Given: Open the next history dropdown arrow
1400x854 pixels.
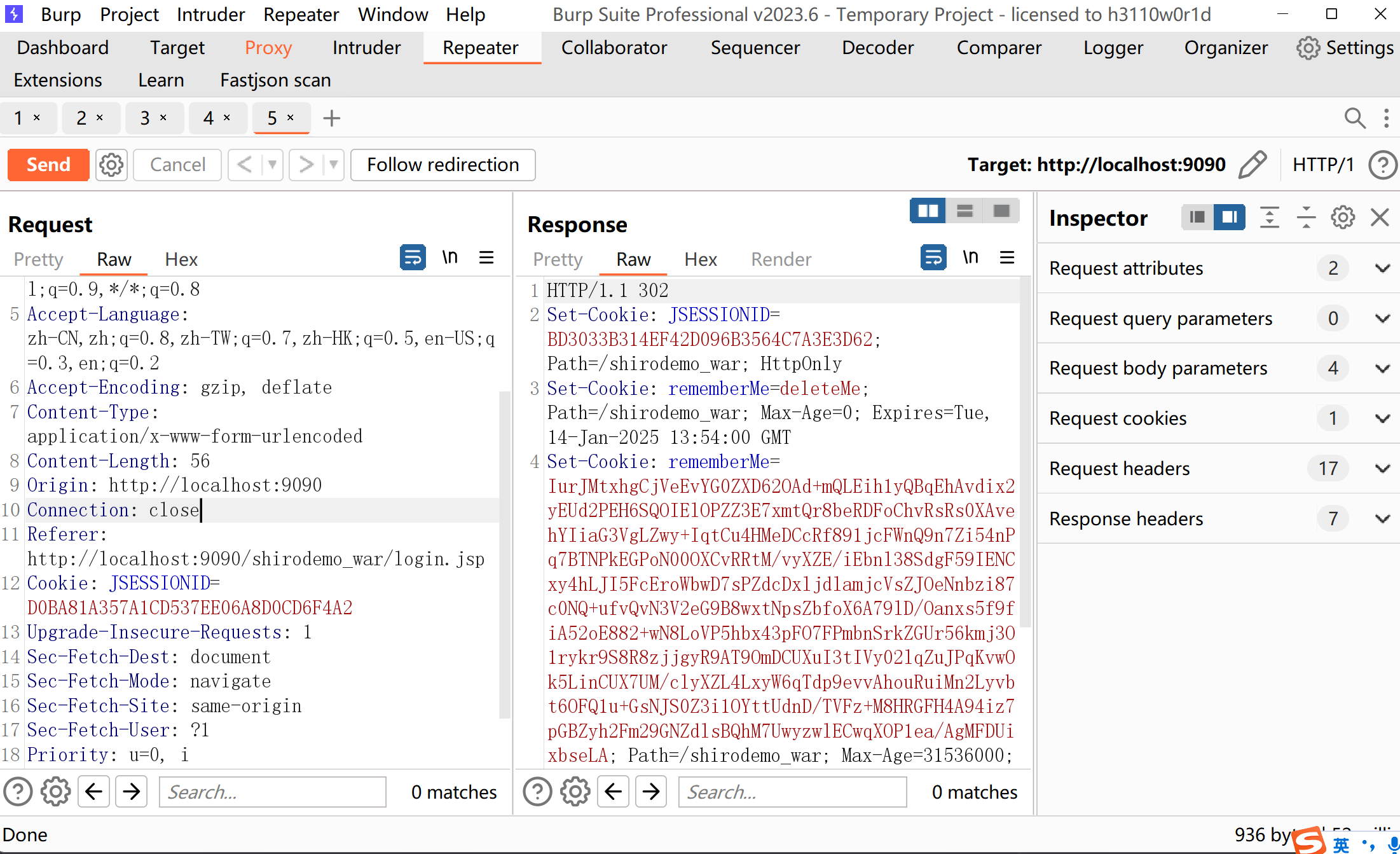Looking at the screenshot, I should pos(334,165).
